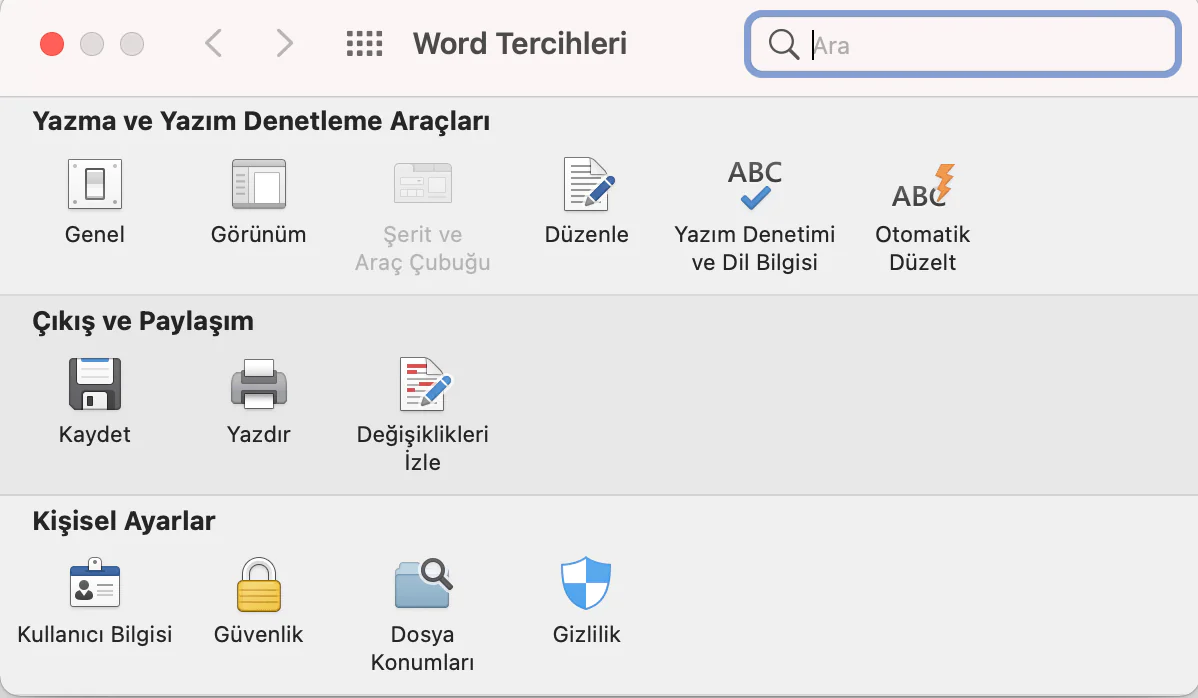1198x698 pixels.
Task: Open the Güvenlik padlock icon
Action: [259, 585]
